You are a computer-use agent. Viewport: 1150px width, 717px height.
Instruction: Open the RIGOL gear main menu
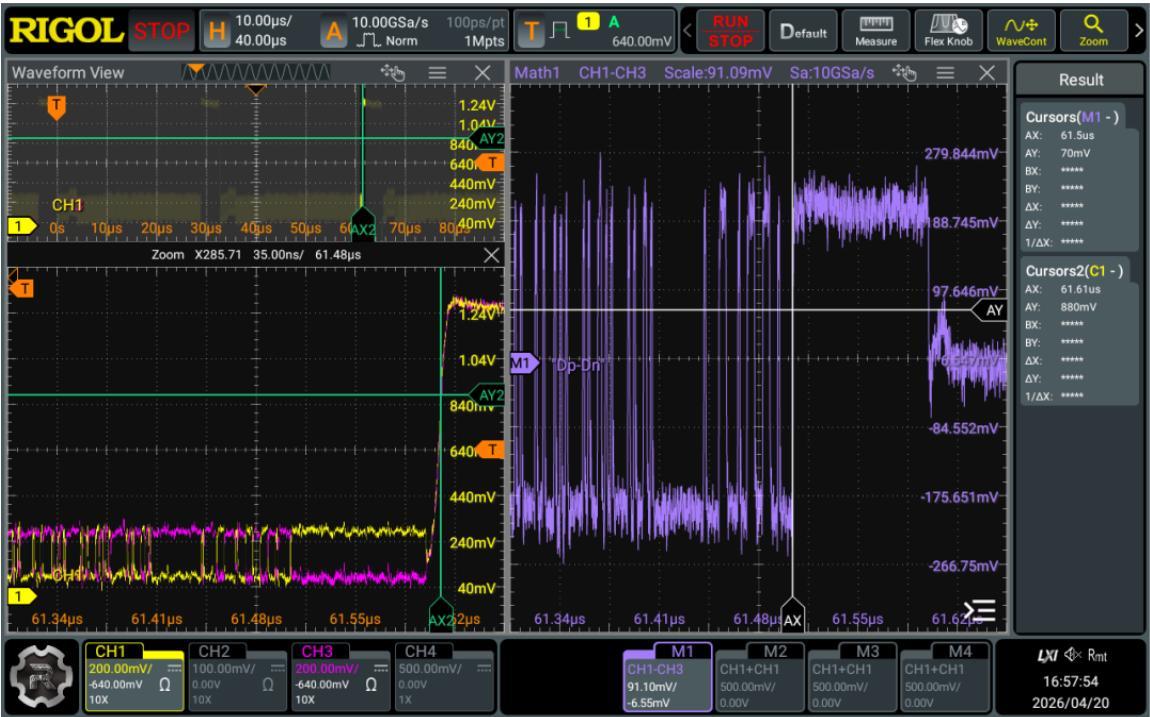(40, 677)
